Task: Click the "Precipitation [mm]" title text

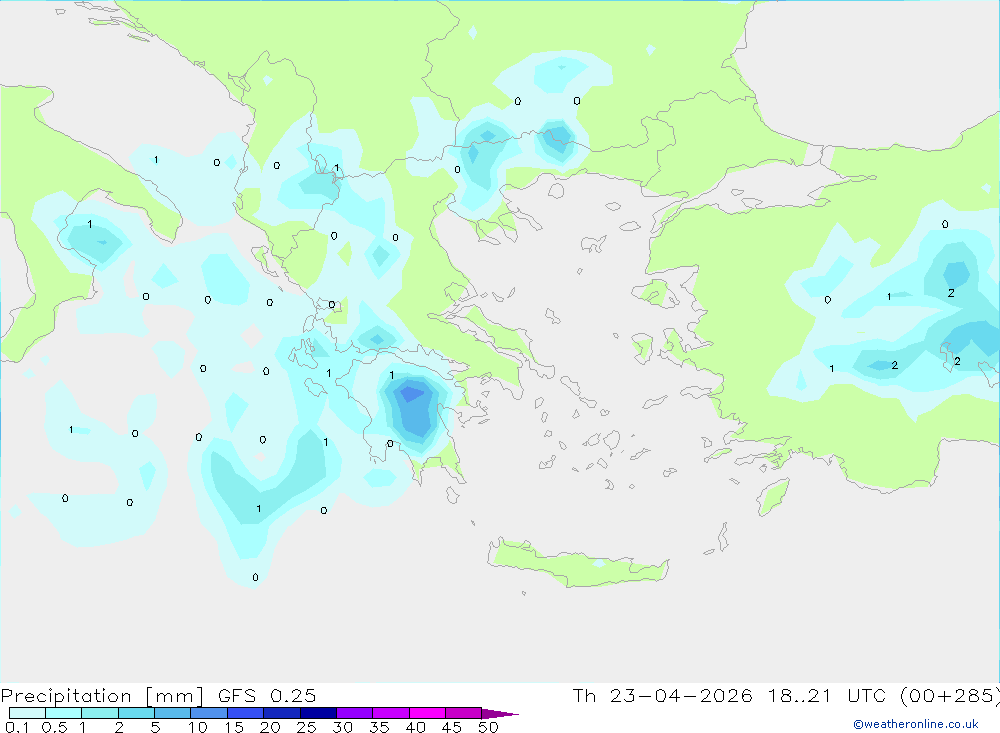Action: pyautogui.click(x=102, y=696)
